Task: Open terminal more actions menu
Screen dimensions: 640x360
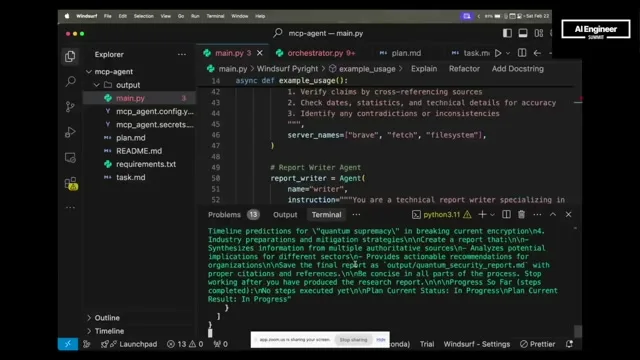Action: coord(537,215)
